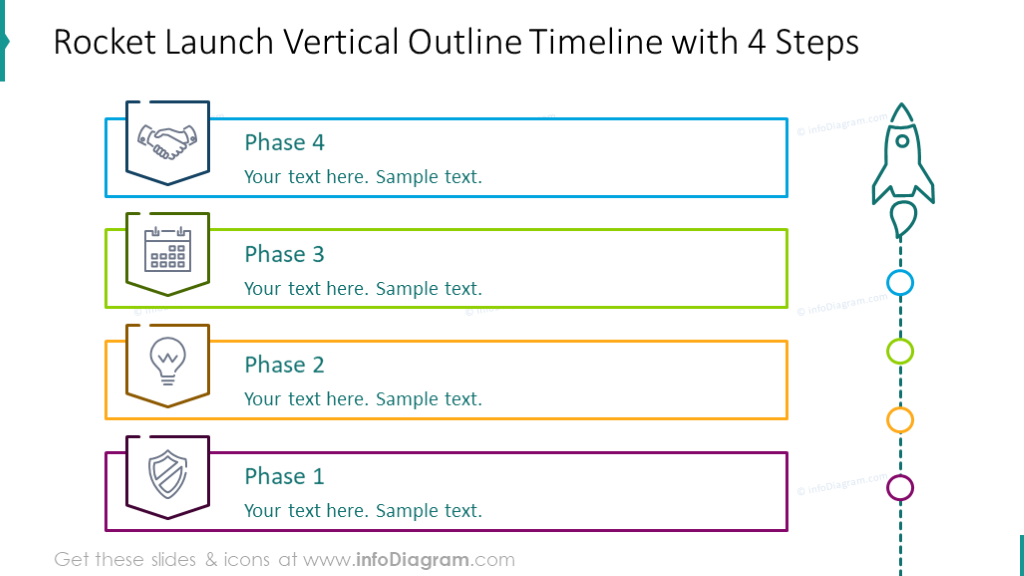1024x576 pixels.
Task: Click the lightbulb icon in Phase 2
Action: [167, 360]
